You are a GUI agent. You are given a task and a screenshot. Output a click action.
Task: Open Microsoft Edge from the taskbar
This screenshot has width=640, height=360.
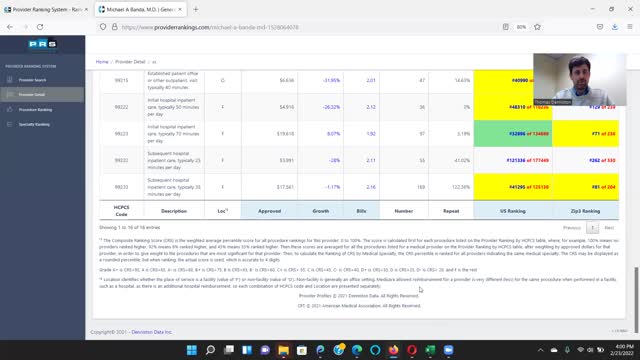click(x=357, y=350)
